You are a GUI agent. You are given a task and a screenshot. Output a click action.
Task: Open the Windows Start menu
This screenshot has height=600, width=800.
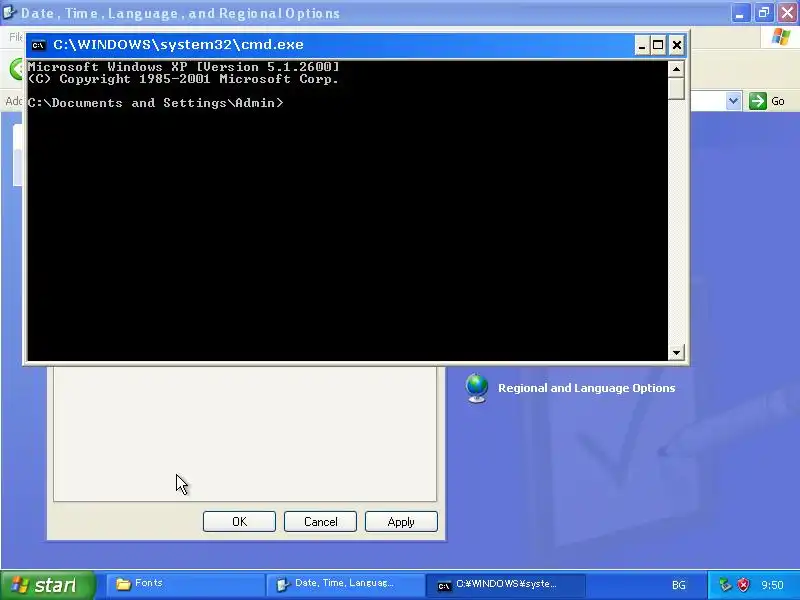[47, 585]
